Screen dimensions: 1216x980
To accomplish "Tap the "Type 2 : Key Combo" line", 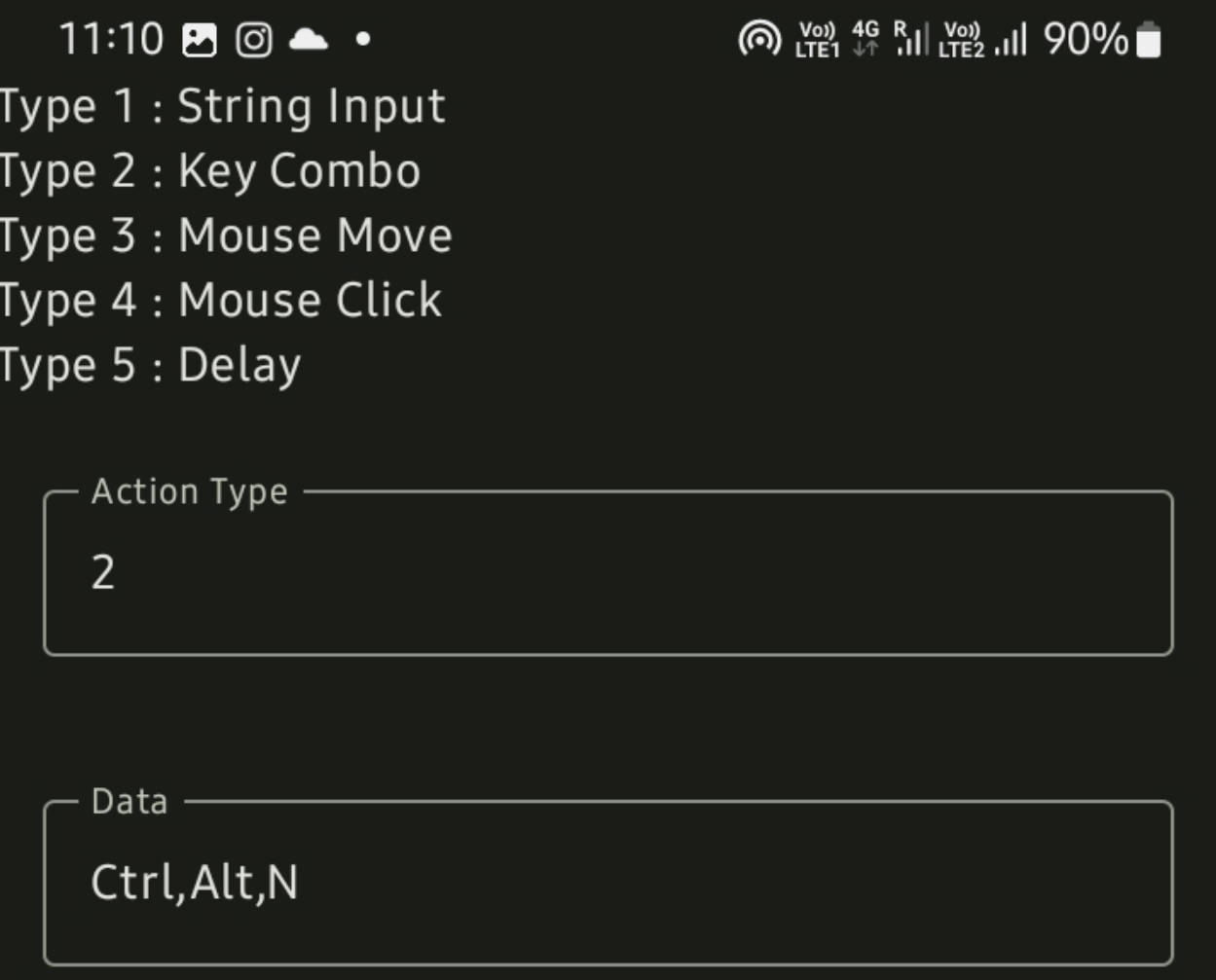I will point(210,171).
